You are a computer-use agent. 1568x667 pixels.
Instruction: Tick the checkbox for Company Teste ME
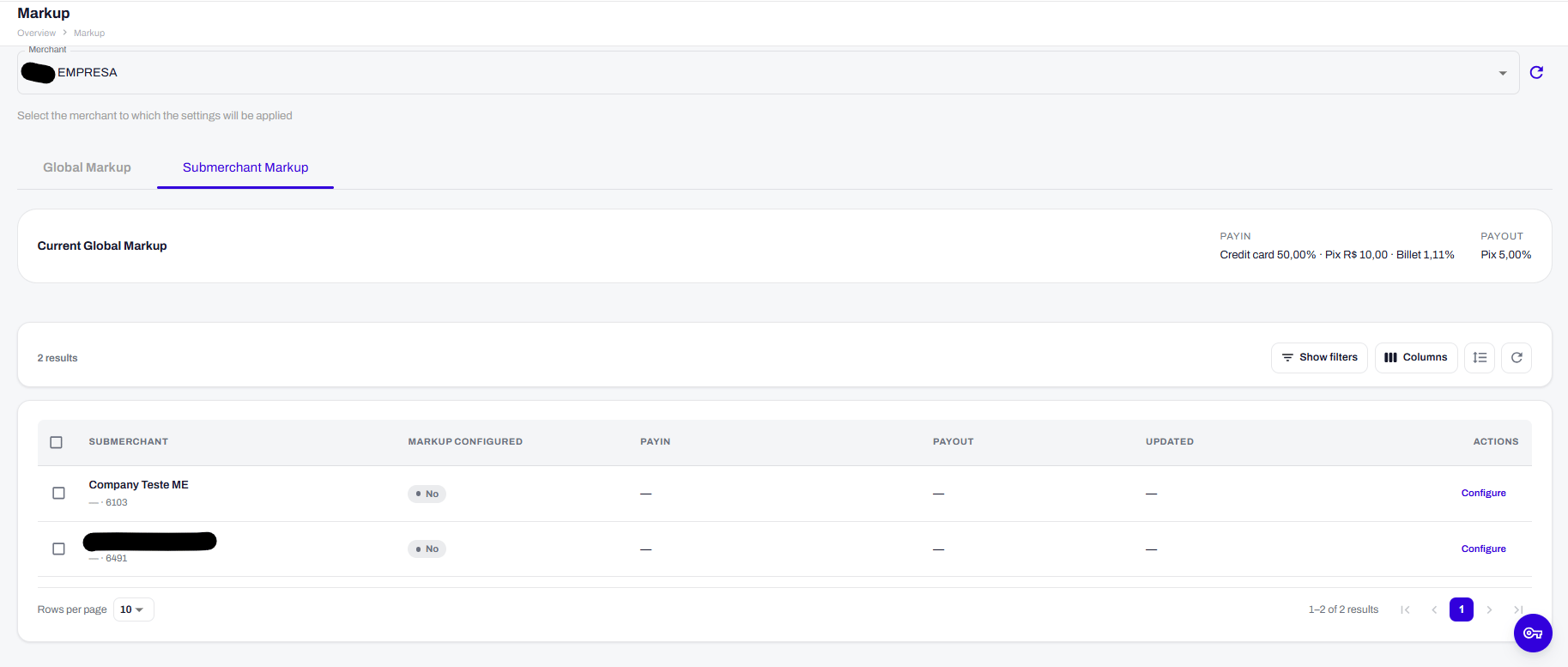point(58,493)
